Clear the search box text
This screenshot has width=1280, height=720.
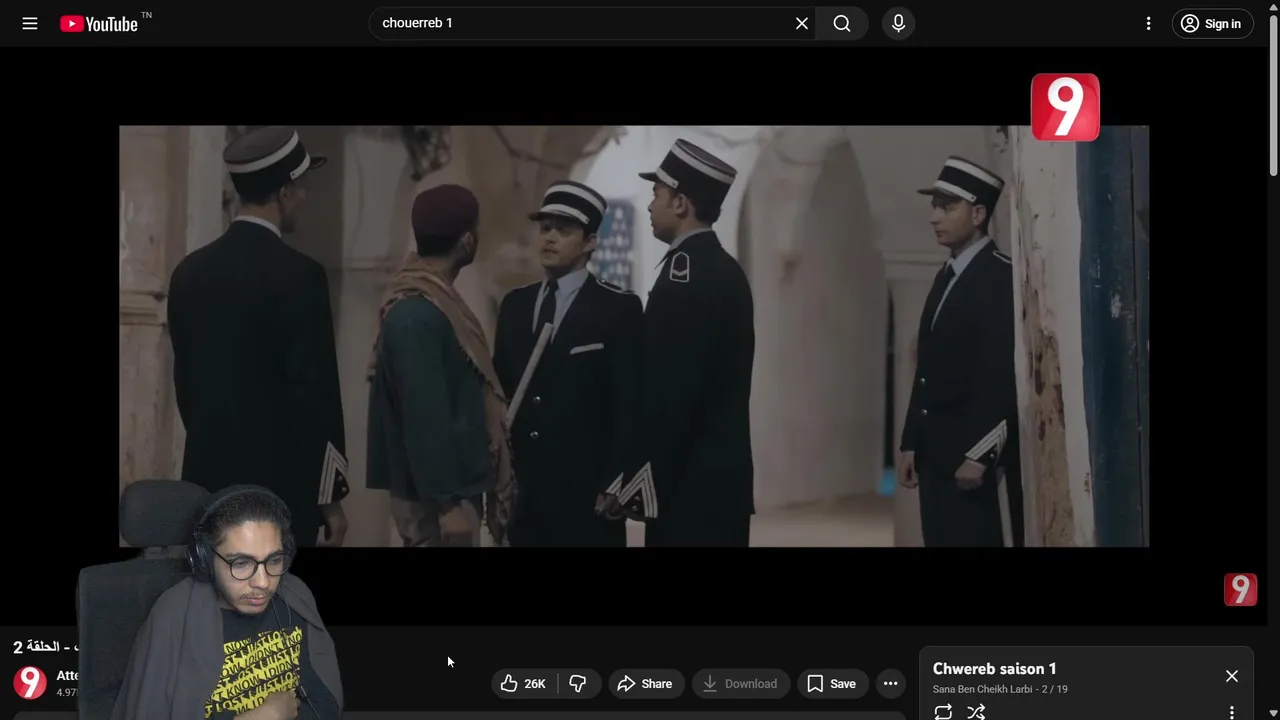(x=802, y=23)
